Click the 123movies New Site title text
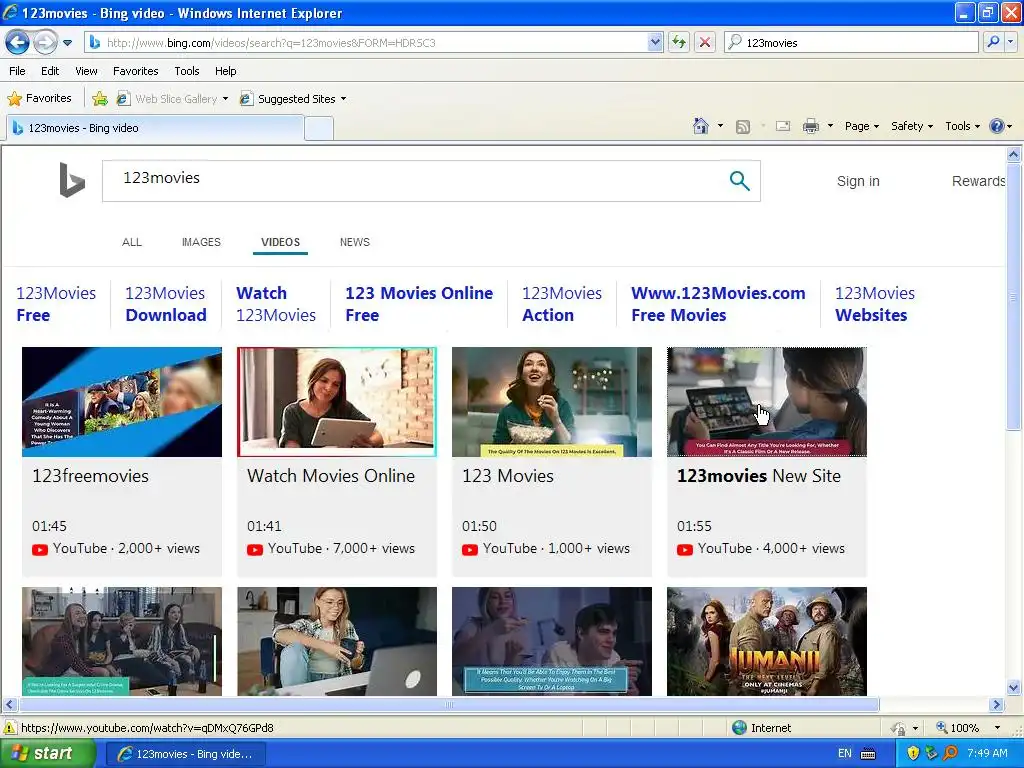This screenshot has width=1024, height=768. click(759, 475)
